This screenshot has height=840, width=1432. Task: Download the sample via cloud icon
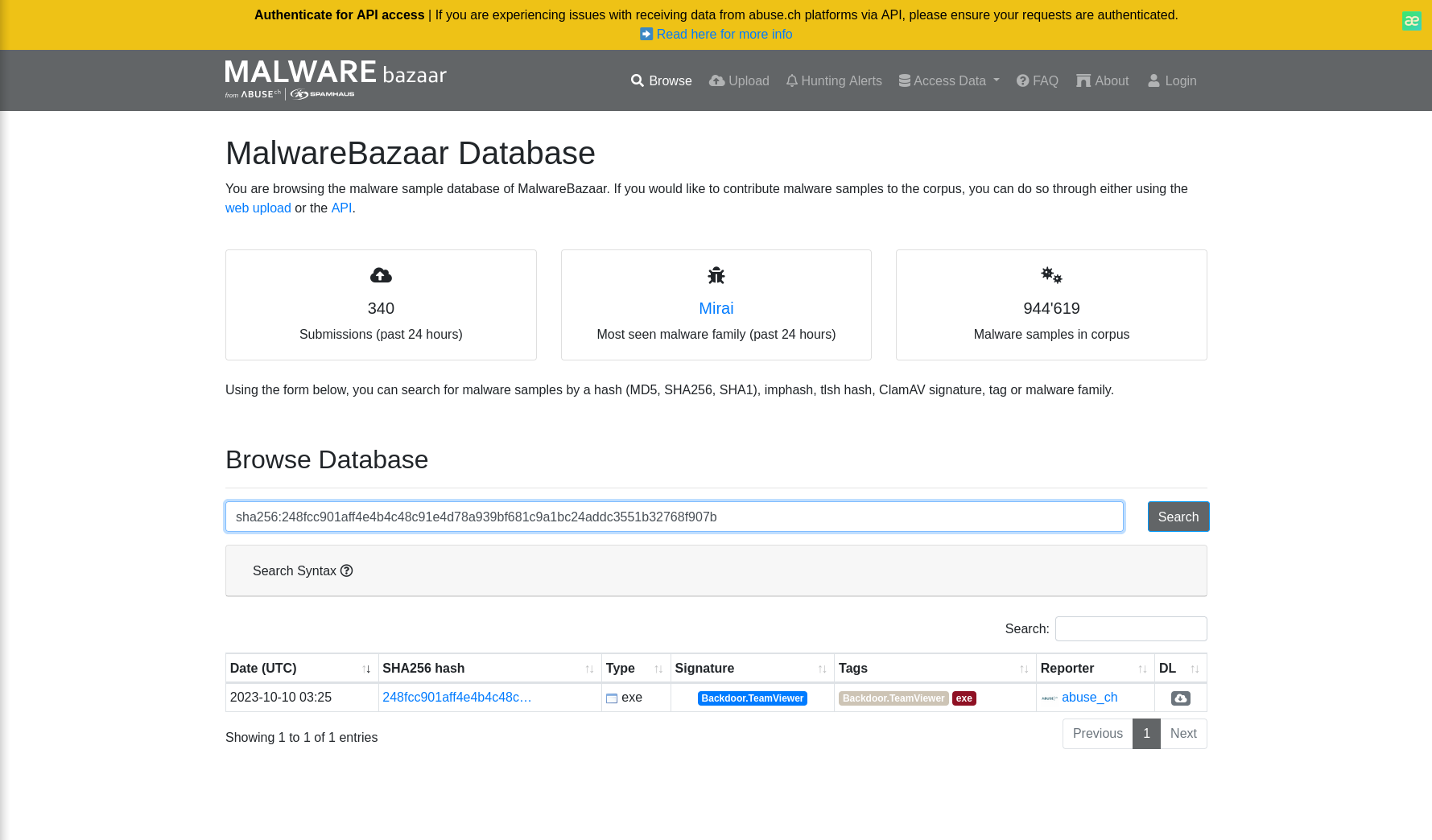[1181, 698]
